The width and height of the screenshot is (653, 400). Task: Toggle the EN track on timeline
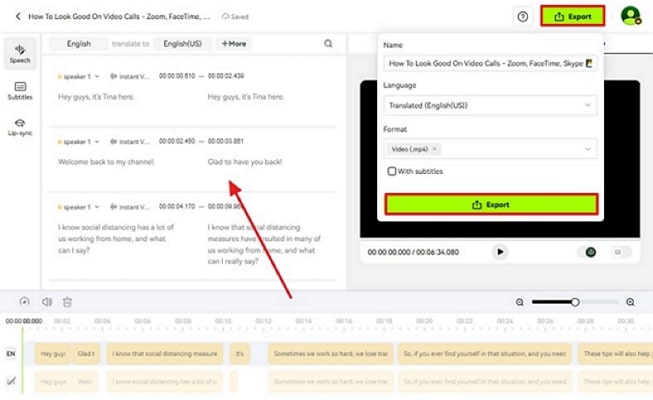(x=11, y=354)
